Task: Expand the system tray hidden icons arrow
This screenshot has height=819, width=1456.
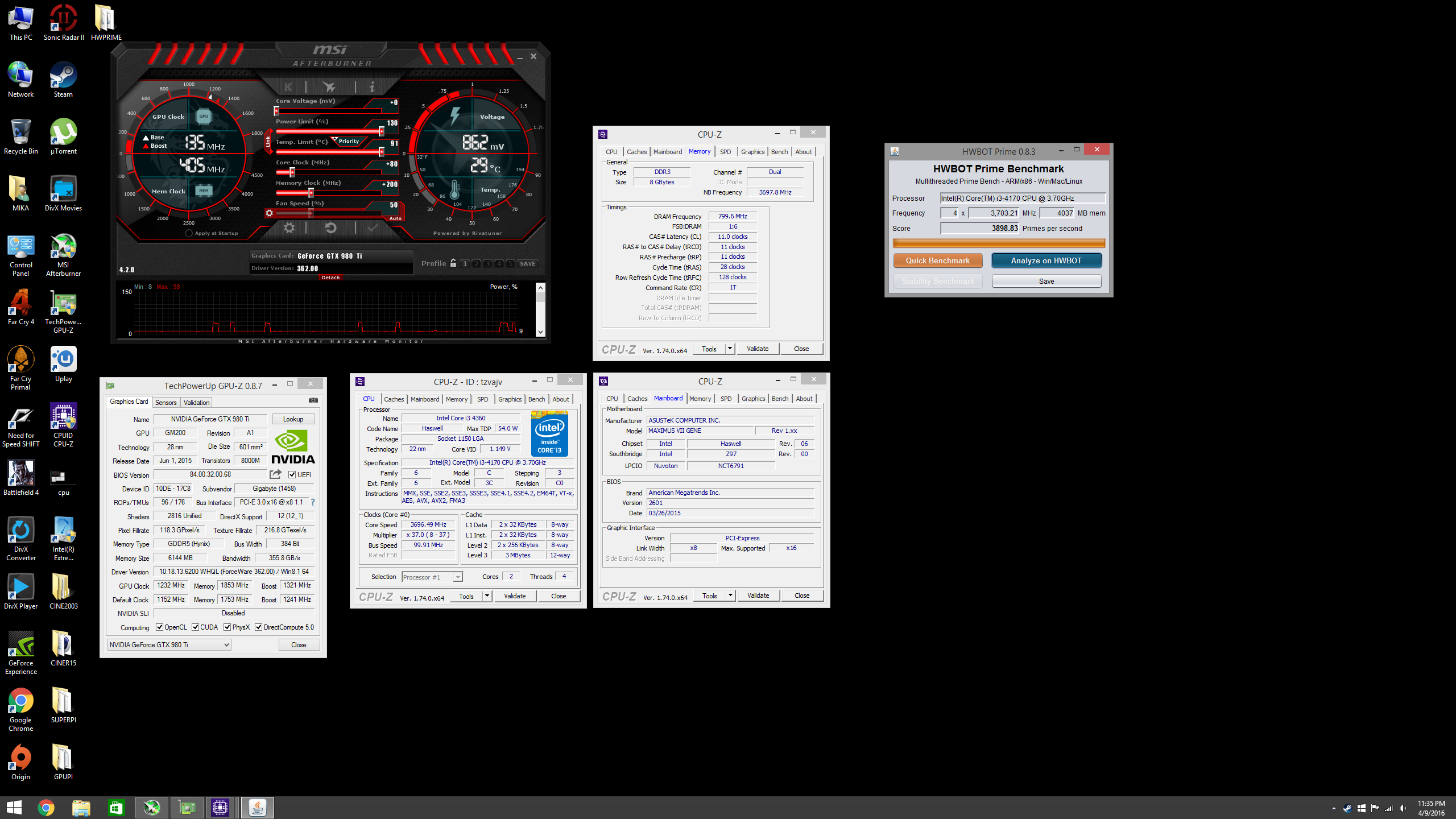Action: (1334, 808)
